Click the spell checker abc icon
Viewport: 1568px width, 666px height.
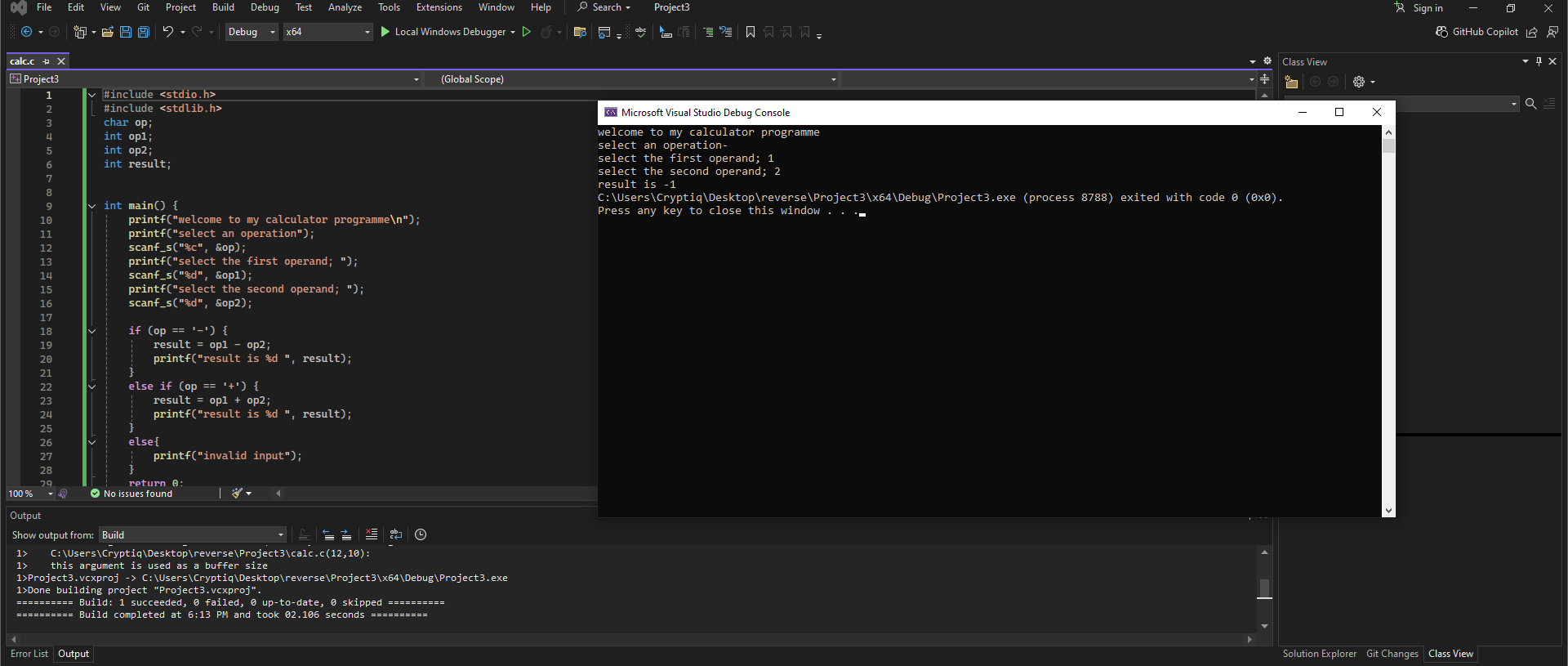pyautogui.click(x=640, y=32)
